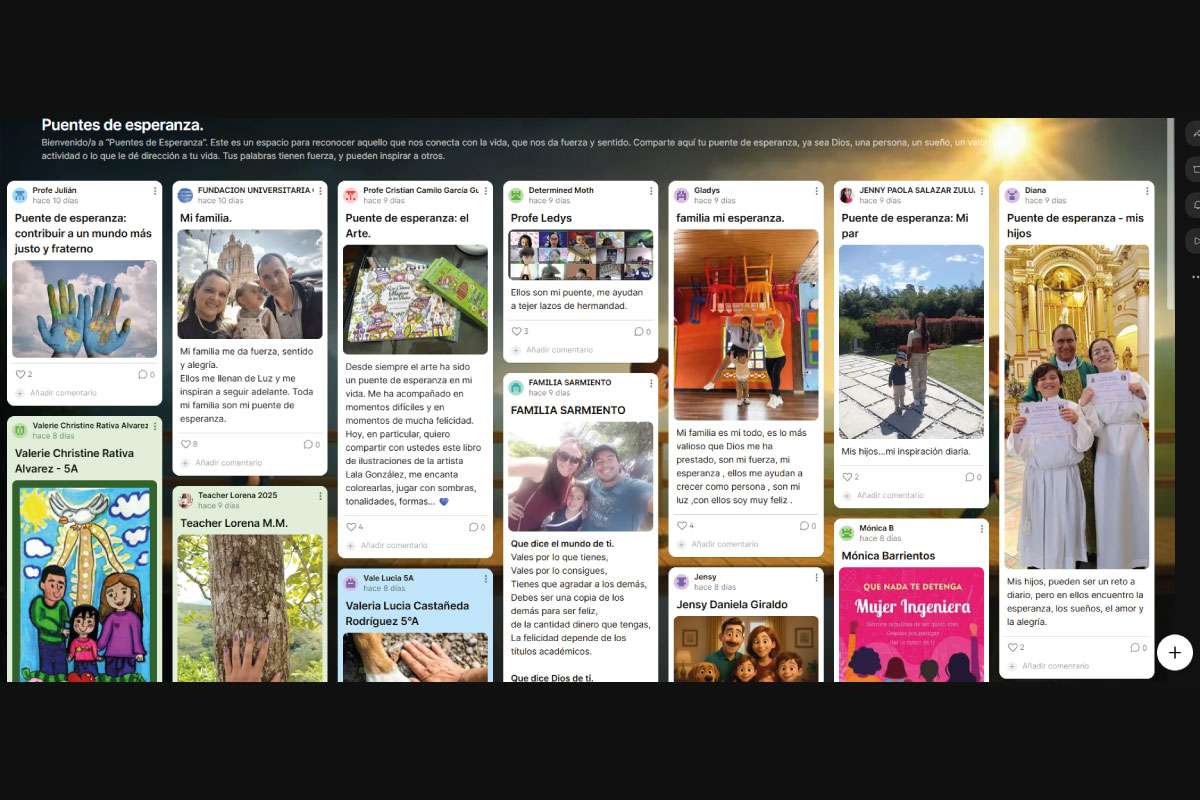
Task: Open the painted hands globe image
Action: [84, 309]
